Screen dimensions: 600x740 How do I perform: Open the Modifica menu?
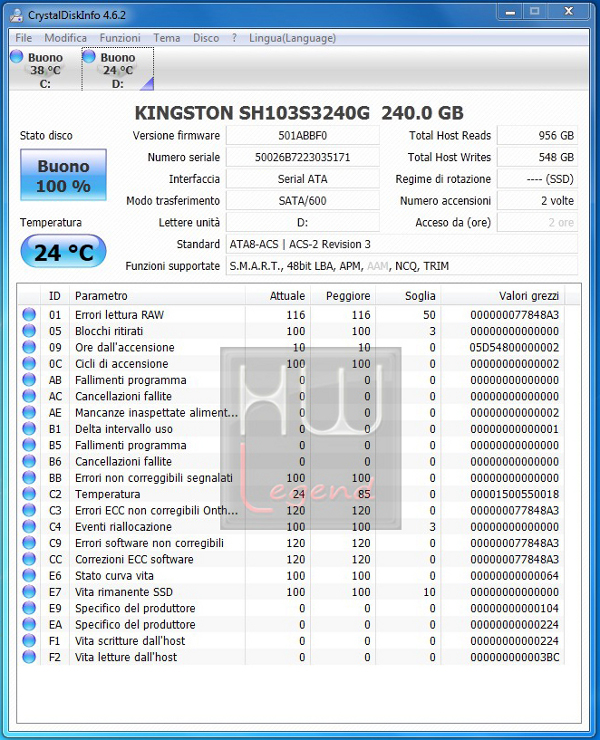tap(66, 38)
